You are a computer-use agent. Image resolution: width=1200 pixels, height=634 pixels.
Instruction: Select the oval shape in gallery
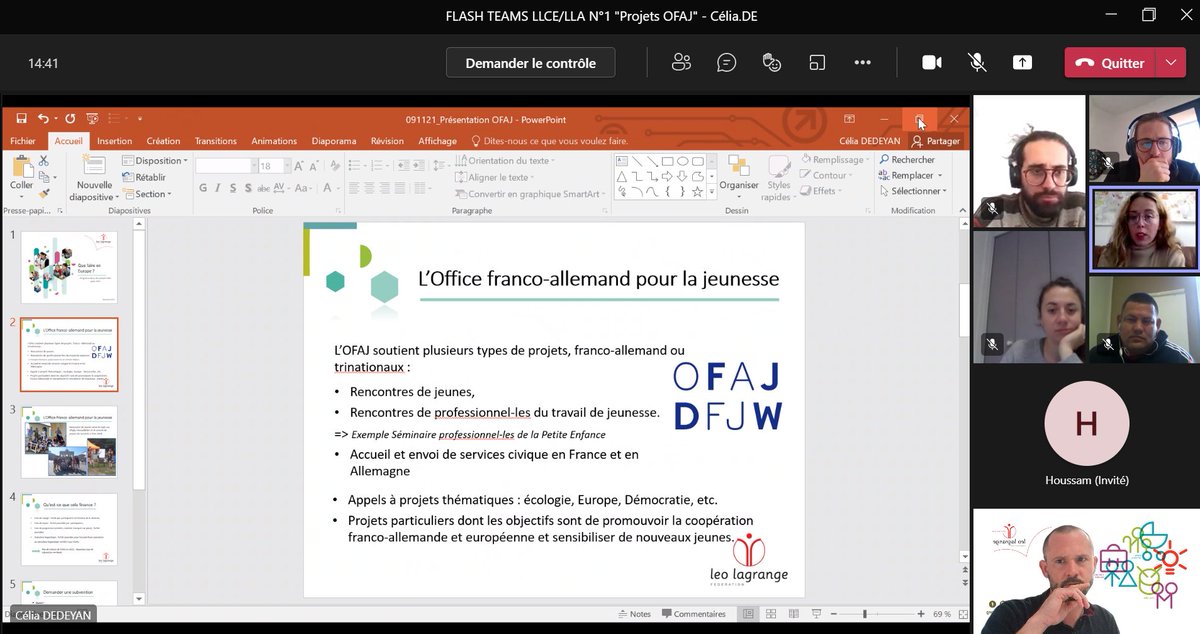click(683, 160)
